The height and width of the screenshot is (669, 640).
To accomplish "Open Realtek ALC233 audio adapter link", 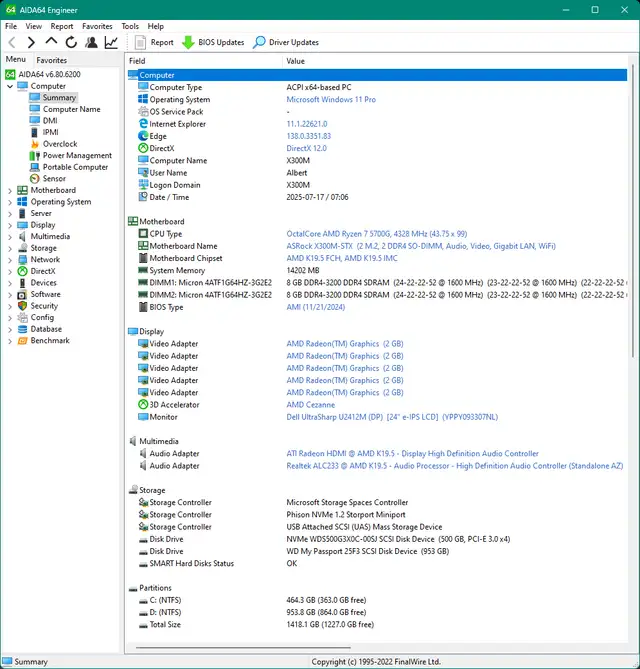I will pyautogui.click(x=455, y=466).
